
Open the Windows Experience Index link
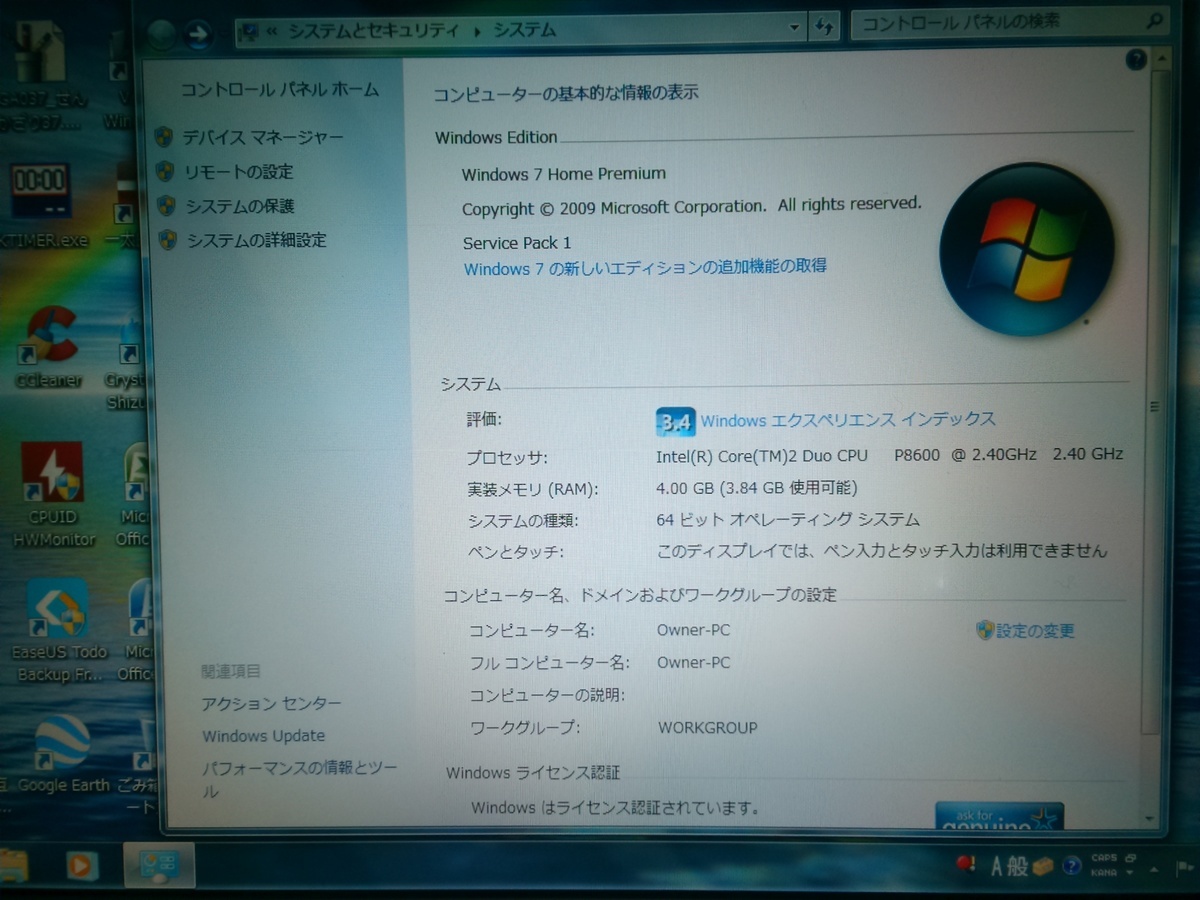[848, 420]
